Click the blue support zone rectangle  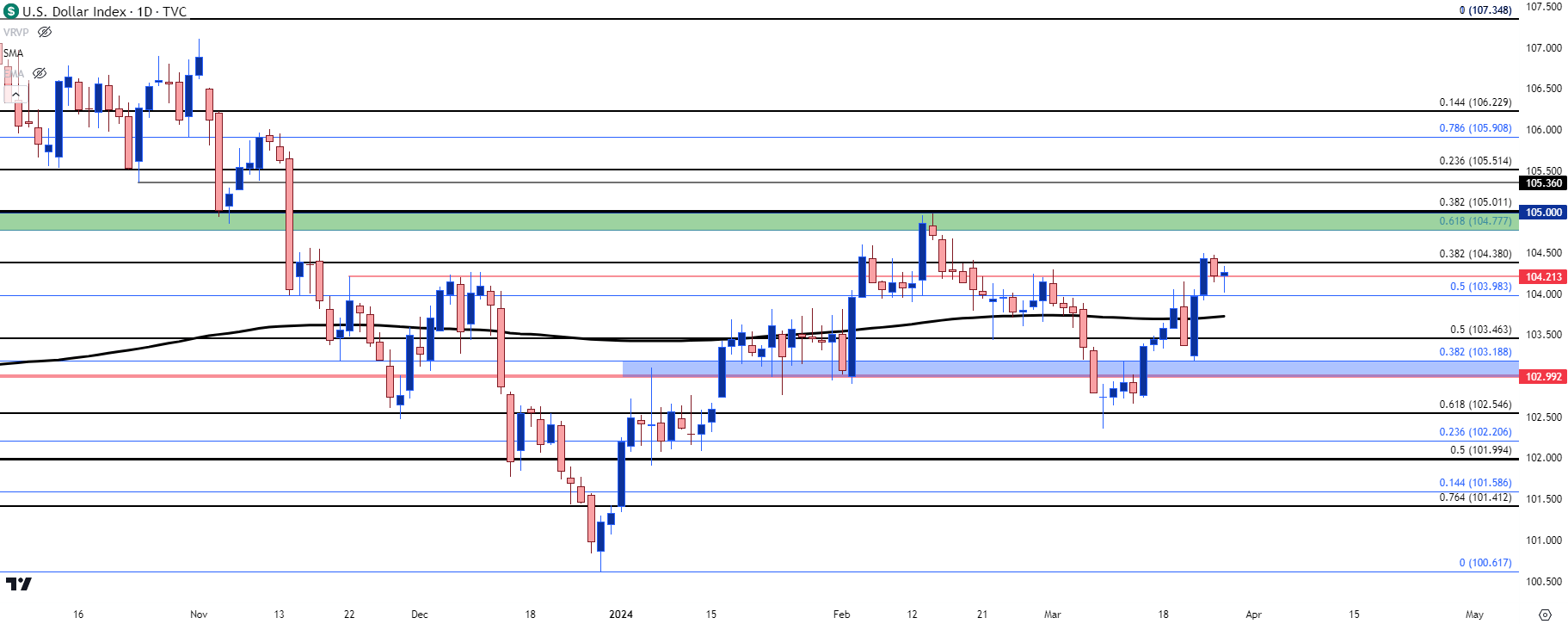(x=1070, y=368)
